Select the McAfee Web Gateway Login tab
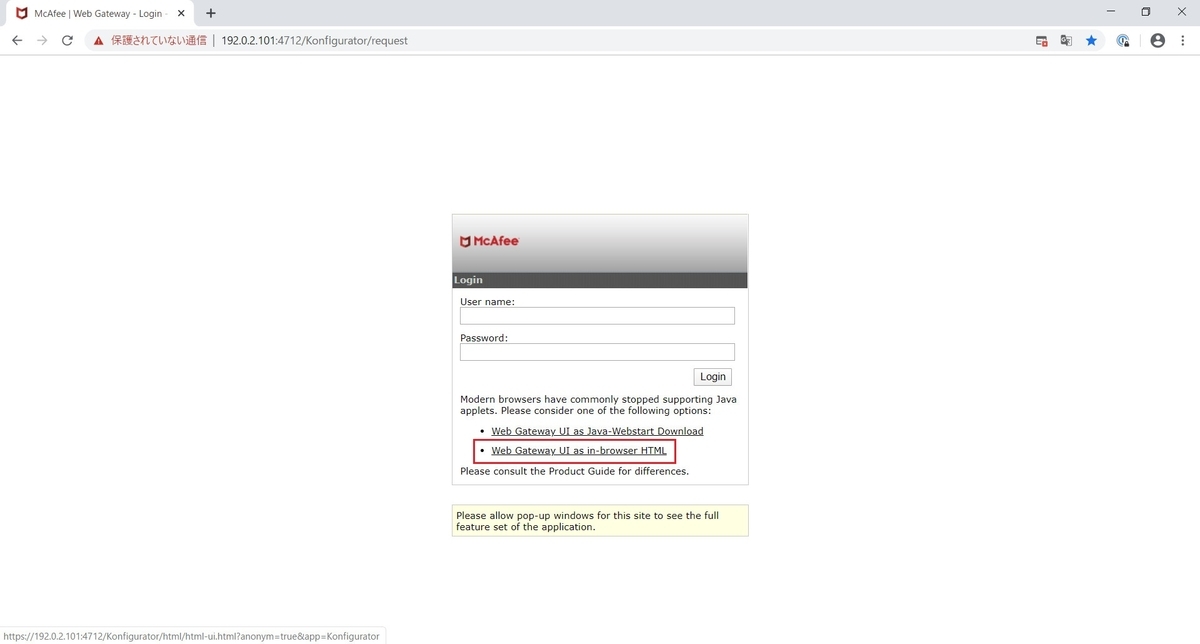This screenshot has height=644, width=1200. pos(98,14)
